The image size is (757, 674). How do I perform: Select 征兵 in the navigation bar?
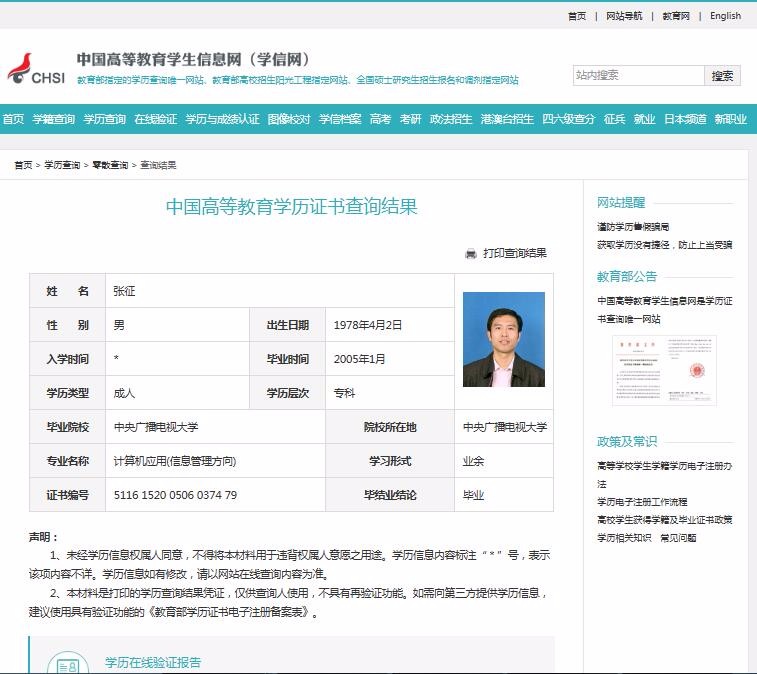615,119
